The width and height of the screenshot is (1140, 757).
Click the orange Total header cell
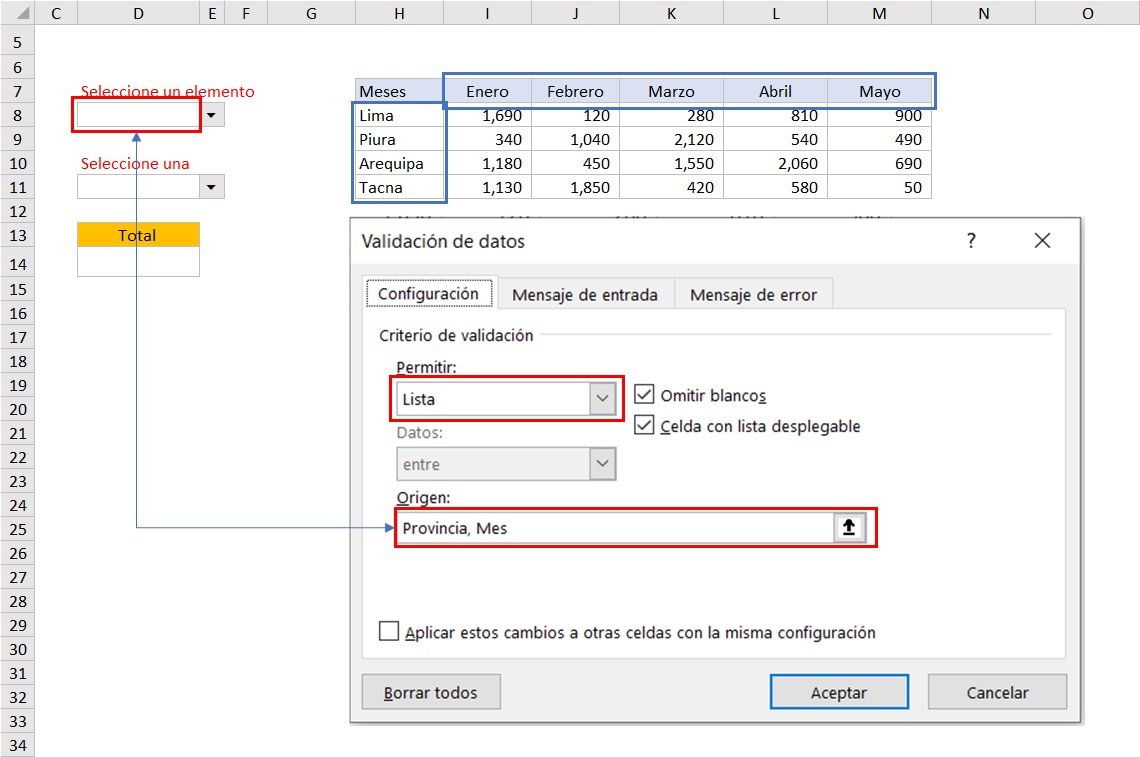137,235
